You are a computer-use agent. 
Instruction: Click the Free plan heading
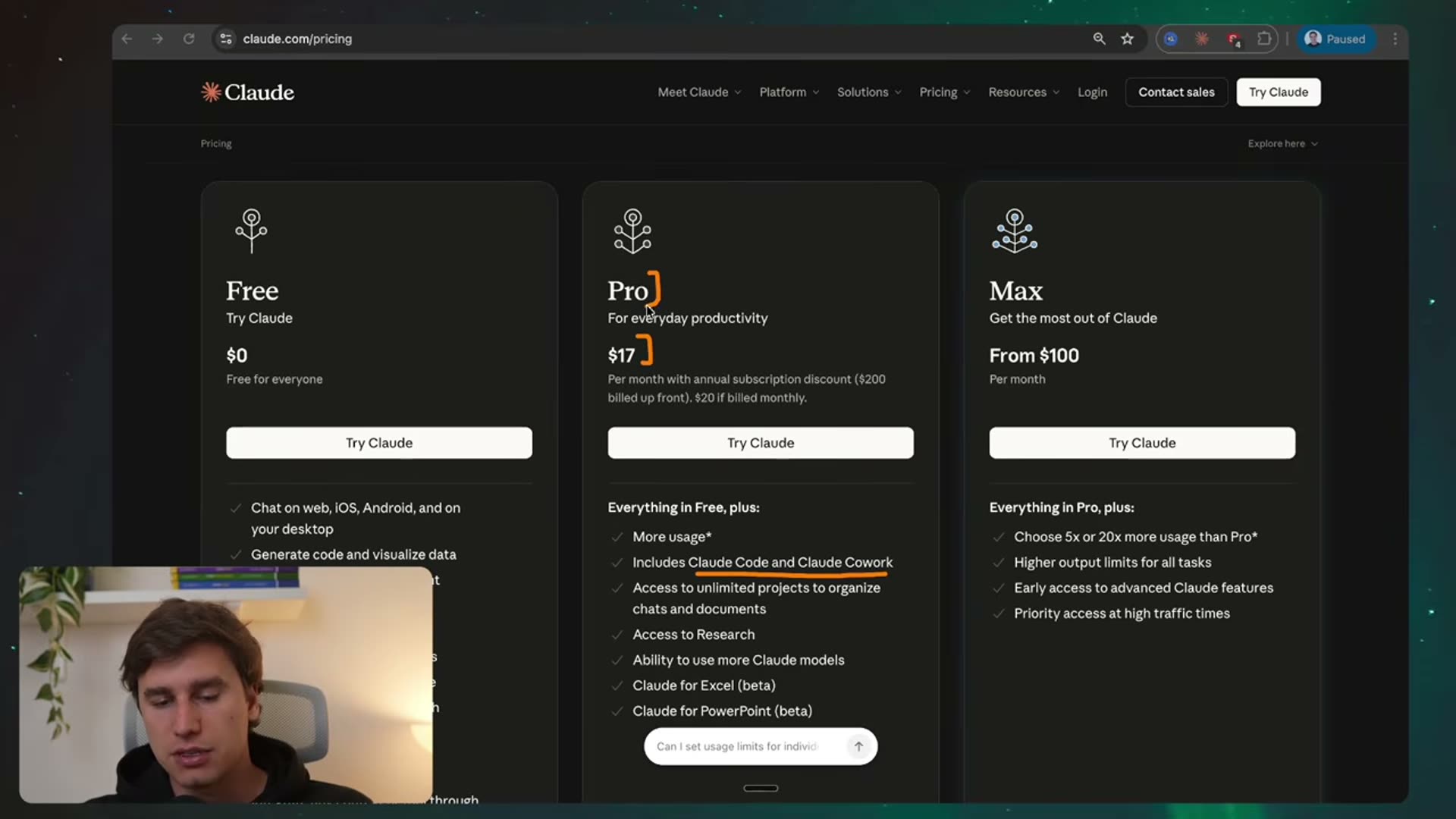coord(252,290)
